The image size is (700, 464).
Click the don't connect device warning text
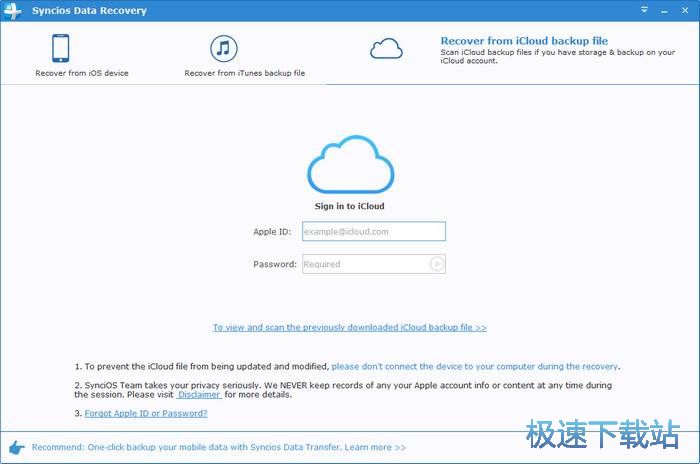[x=475, y=367]
